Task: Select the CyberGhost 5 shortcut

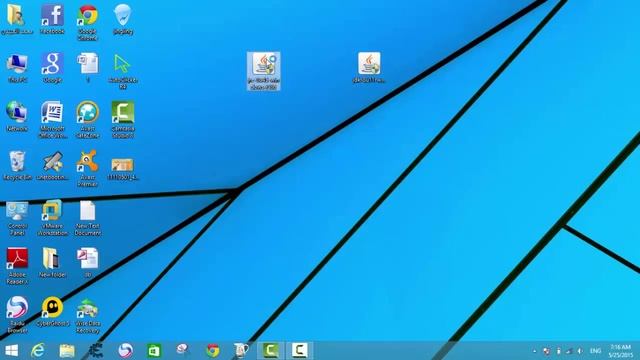Action: click(x=52, y=311)
